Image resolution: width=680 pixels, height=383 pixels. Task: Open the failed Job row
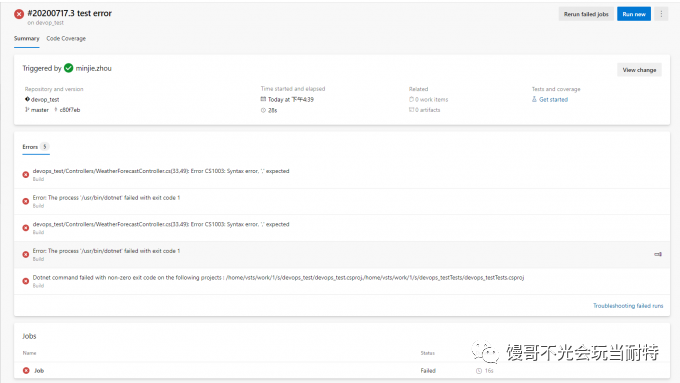[x=342, y=370]
